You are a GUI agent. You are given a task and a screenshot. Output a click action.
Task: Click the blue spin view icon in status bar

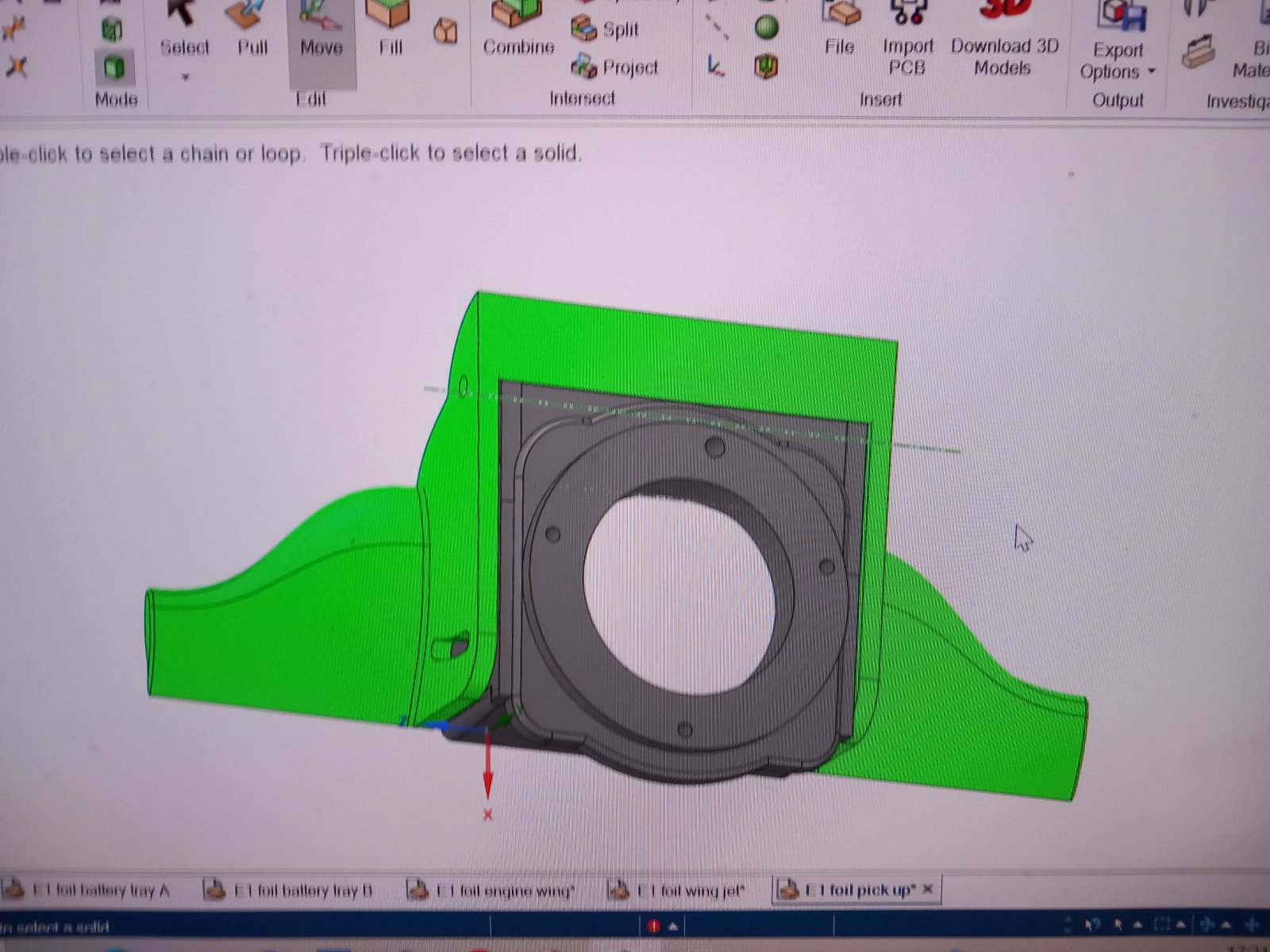(1207, 924)
